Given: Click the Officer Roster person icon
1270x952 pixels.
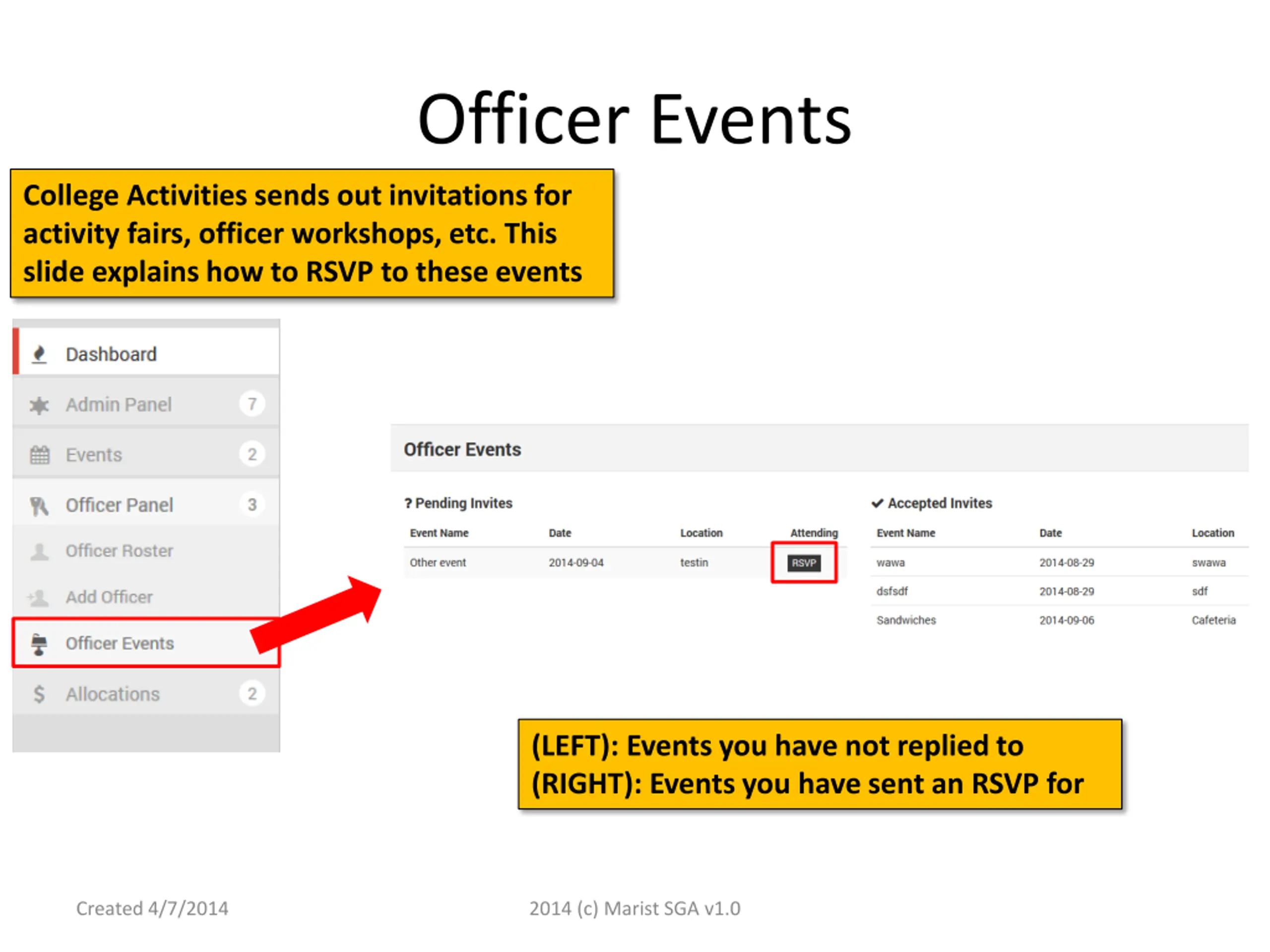Looking at the screenshot, I should 40,551.
